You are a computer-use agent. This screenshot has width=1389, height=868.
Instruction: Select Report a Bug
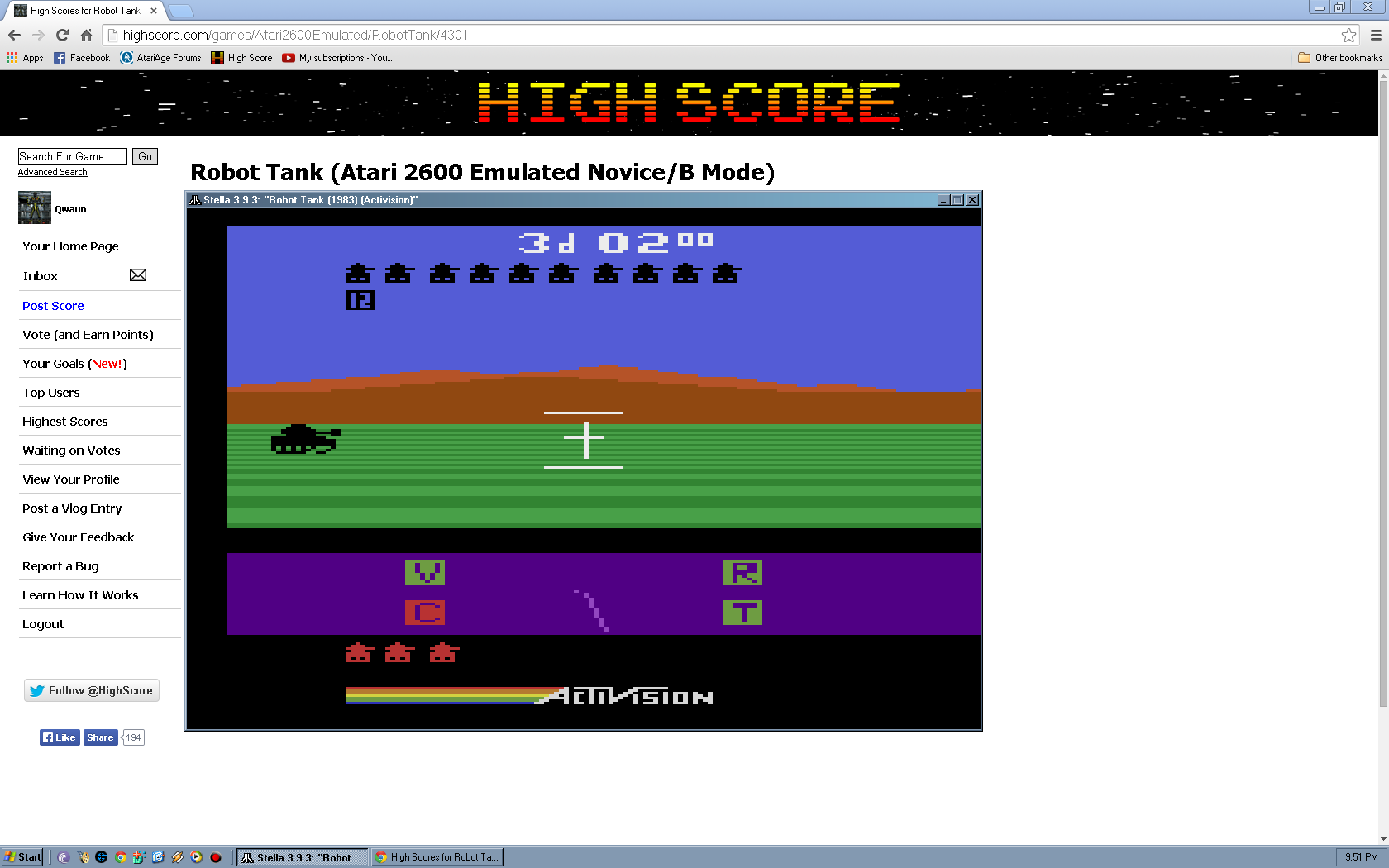[x=60, y=566]
